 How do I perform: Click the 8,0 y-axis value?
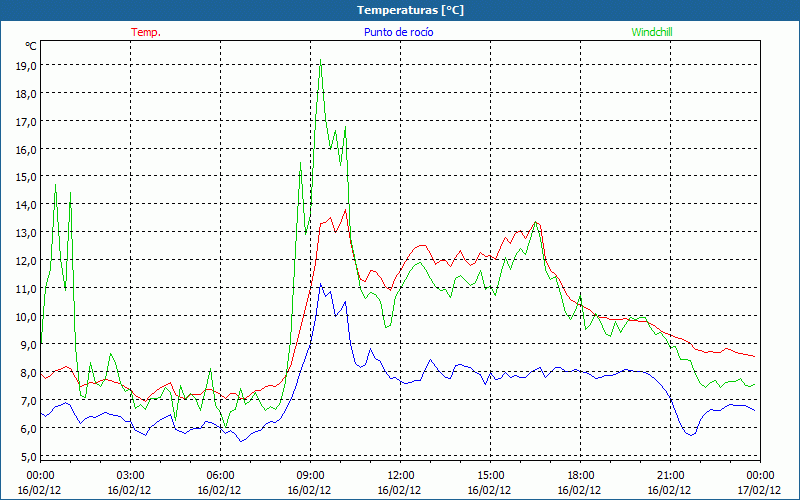click(29, 372)
